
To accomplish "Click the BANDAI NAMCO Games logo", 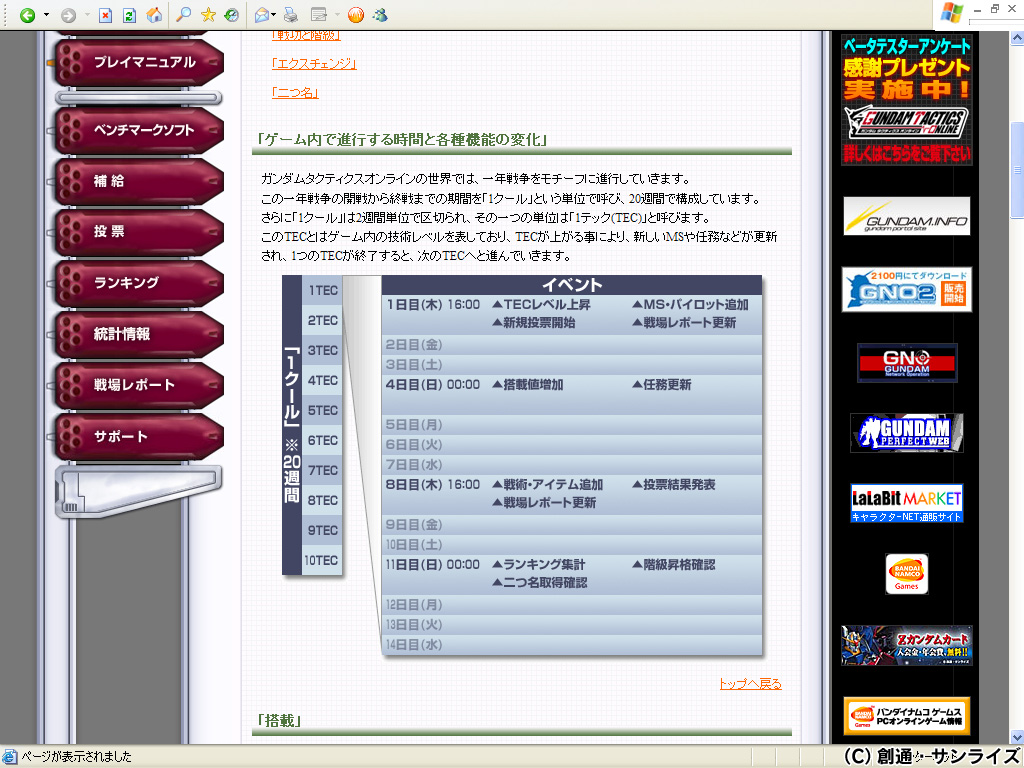I will pyautogui.click(x=906, y=574).
